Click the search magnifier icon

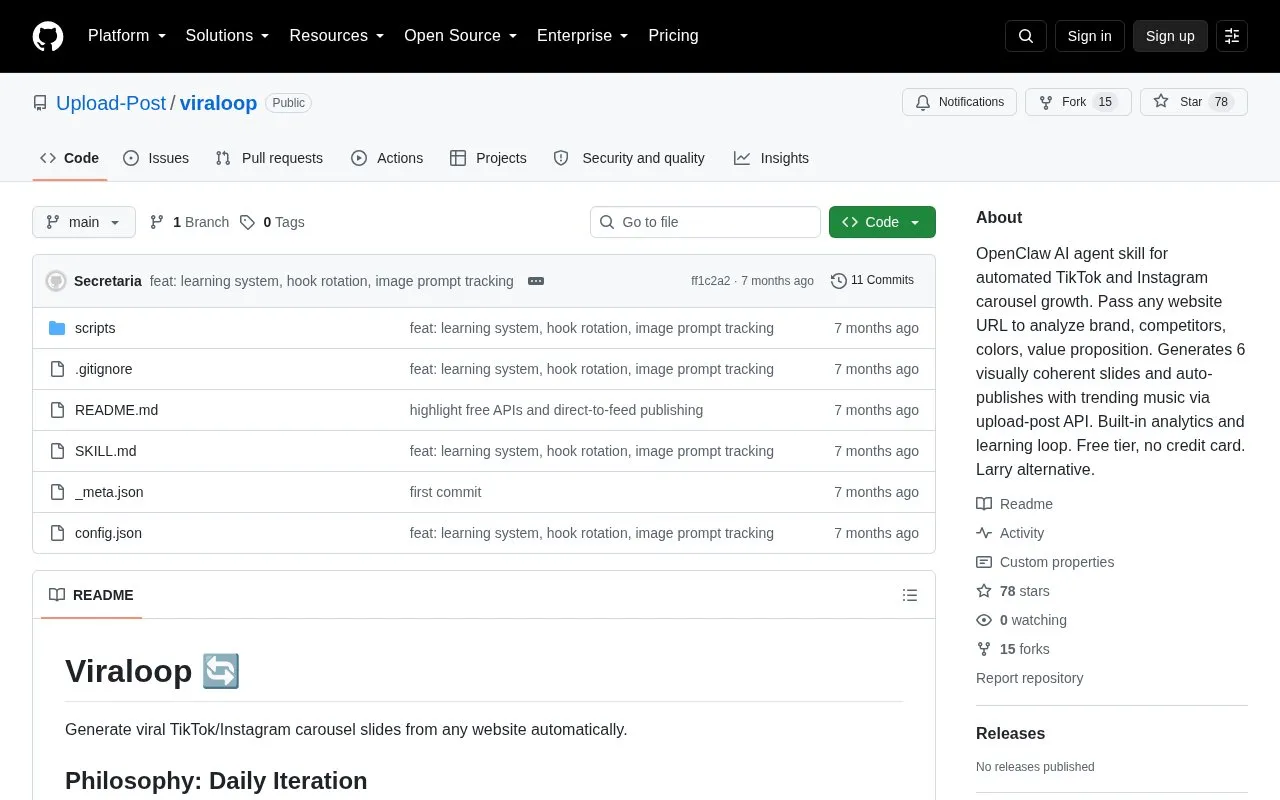pyautogui.click(x=1026, y=36)
